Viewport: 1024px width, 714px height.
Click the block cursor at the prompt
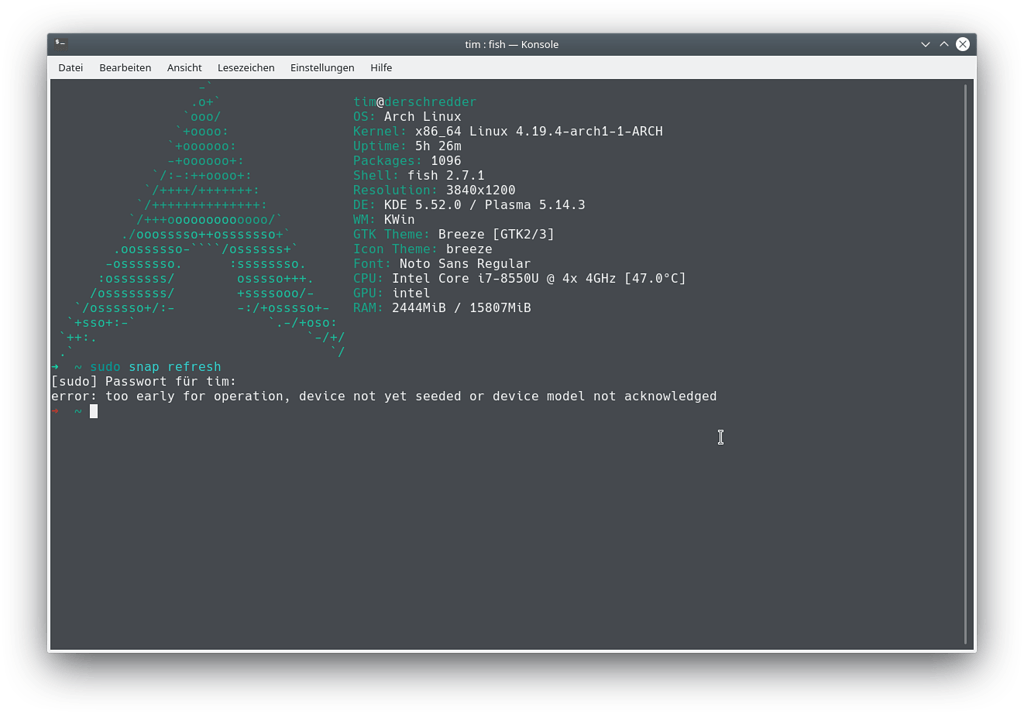[x=94, y=411]
